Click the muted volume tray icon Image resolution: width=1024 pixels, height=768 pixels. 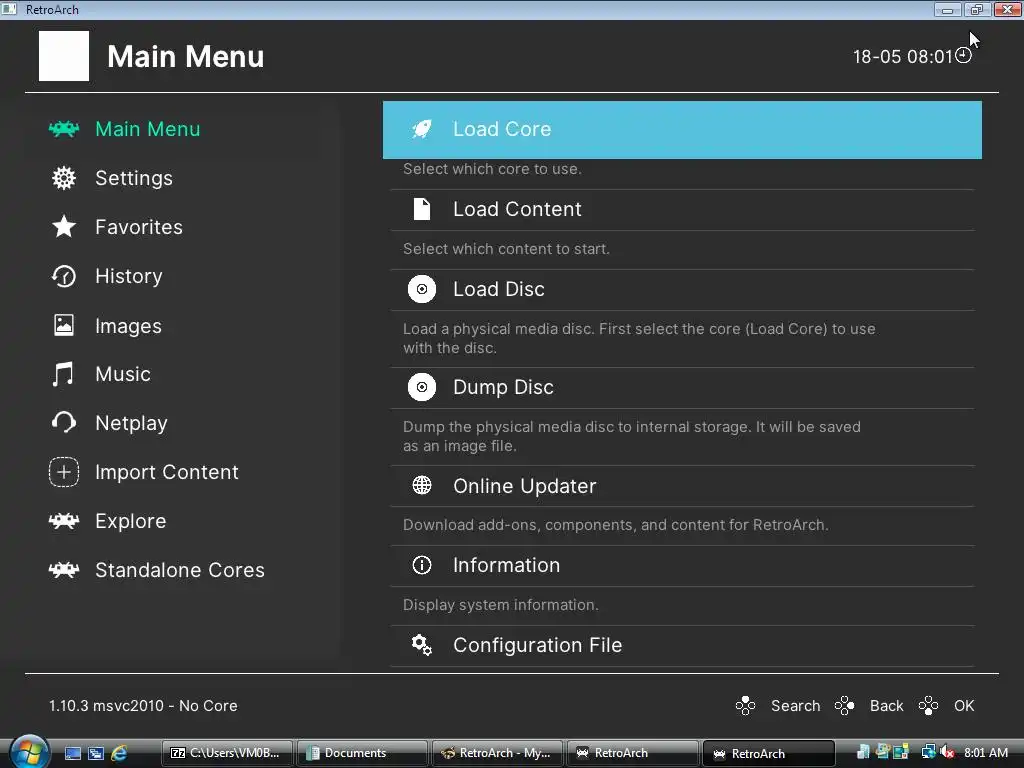tap(947, 752)
